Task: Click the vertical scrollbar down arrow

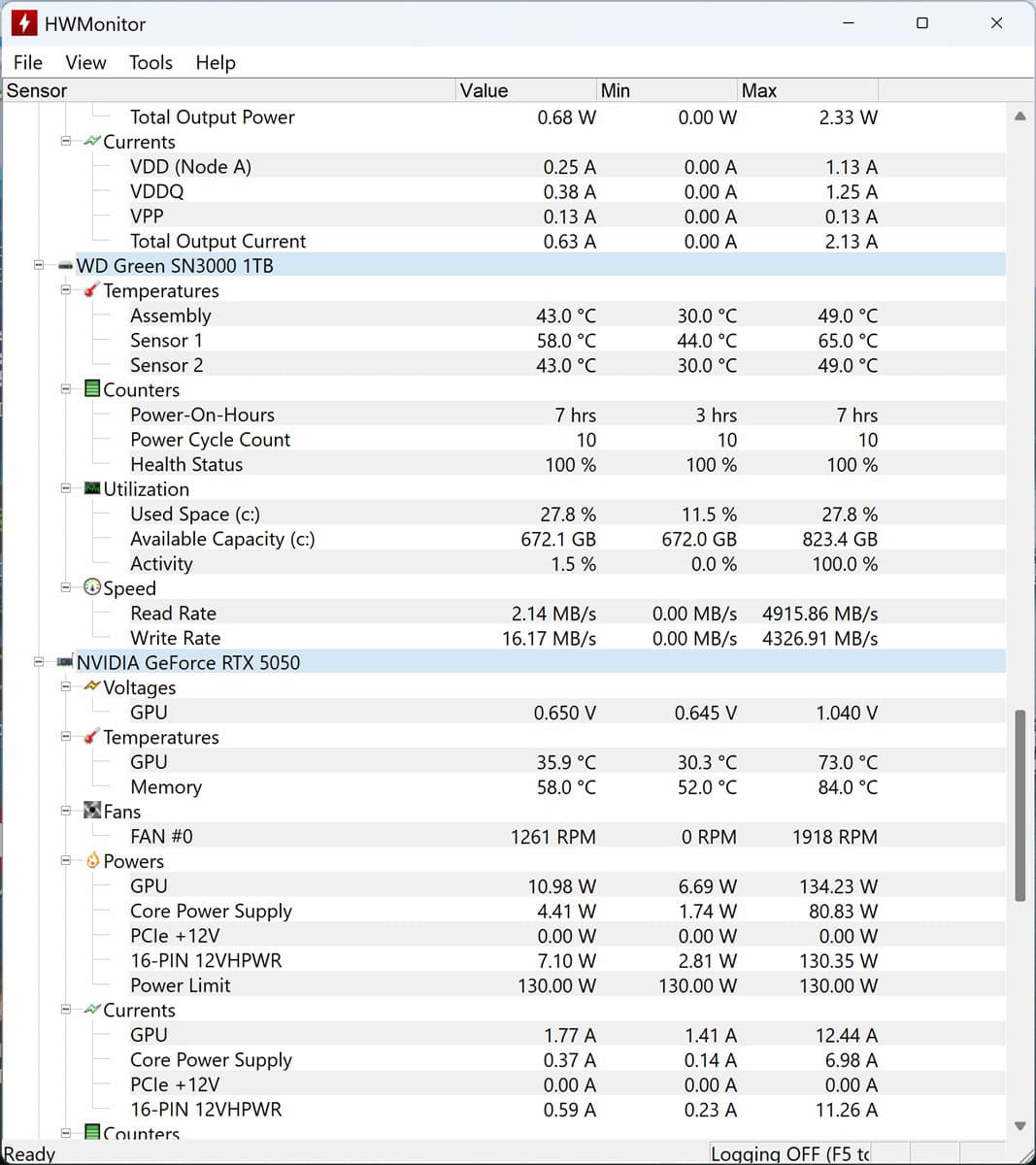Action: pos(1019,1126)
